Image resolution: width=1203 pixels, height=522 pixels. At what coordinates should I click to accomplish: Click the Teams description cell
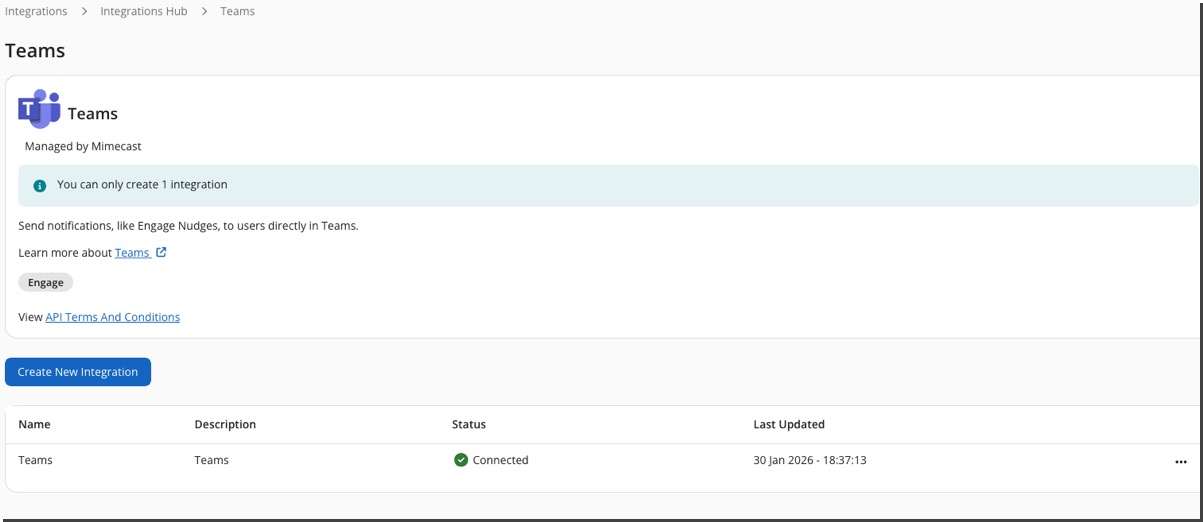pos(212,460)
